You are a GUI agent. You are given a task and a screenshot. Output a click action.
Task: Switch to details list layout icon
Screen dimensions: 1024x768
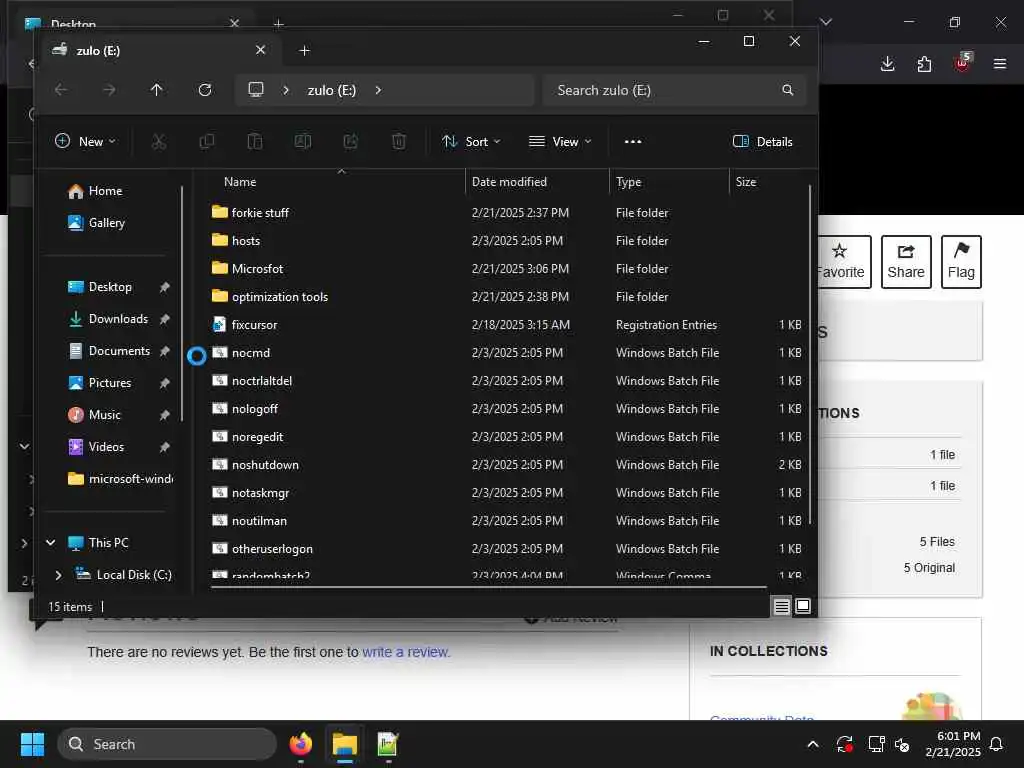(x=782, y=607)
